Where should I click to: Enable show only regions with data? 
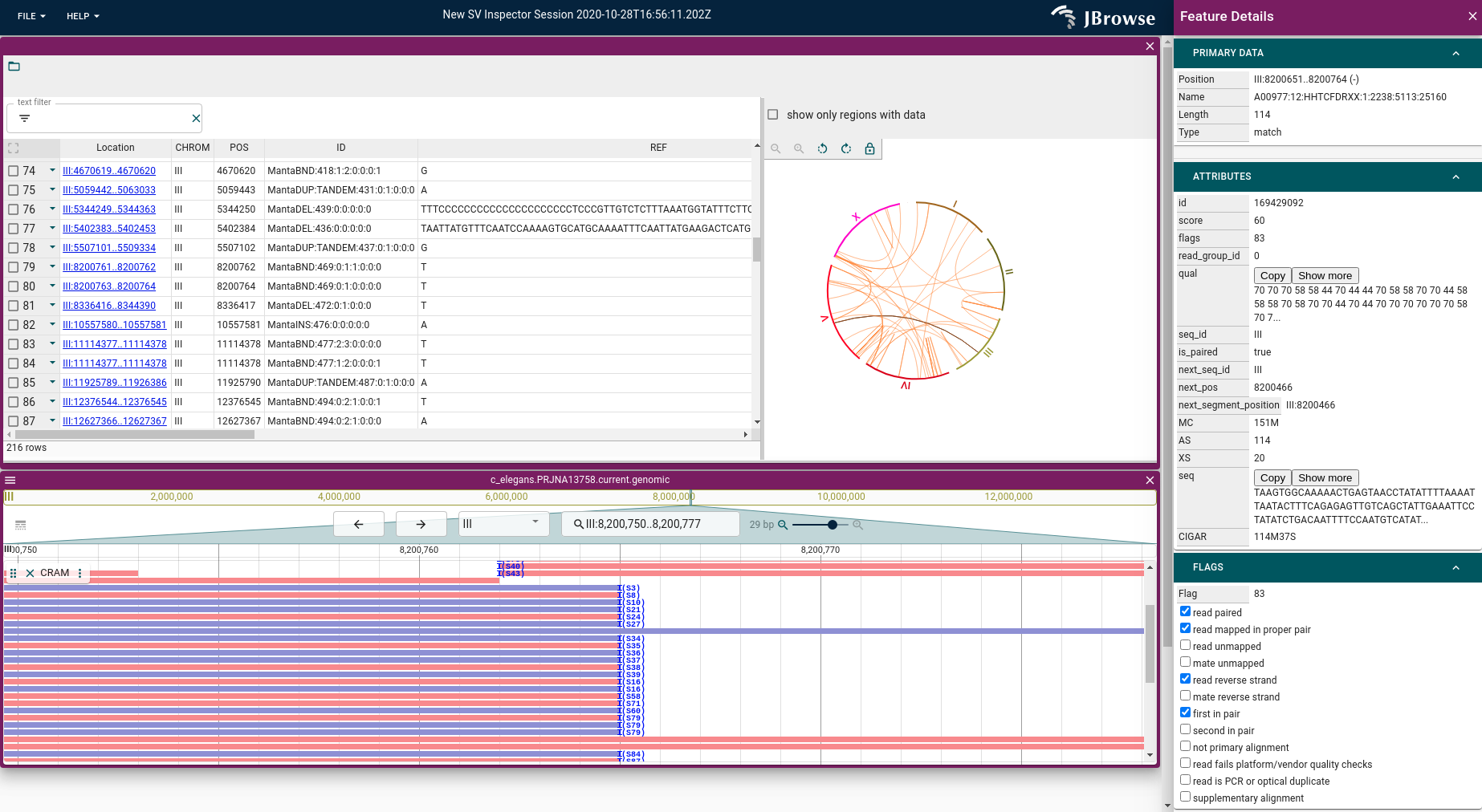tap(773, 115)
